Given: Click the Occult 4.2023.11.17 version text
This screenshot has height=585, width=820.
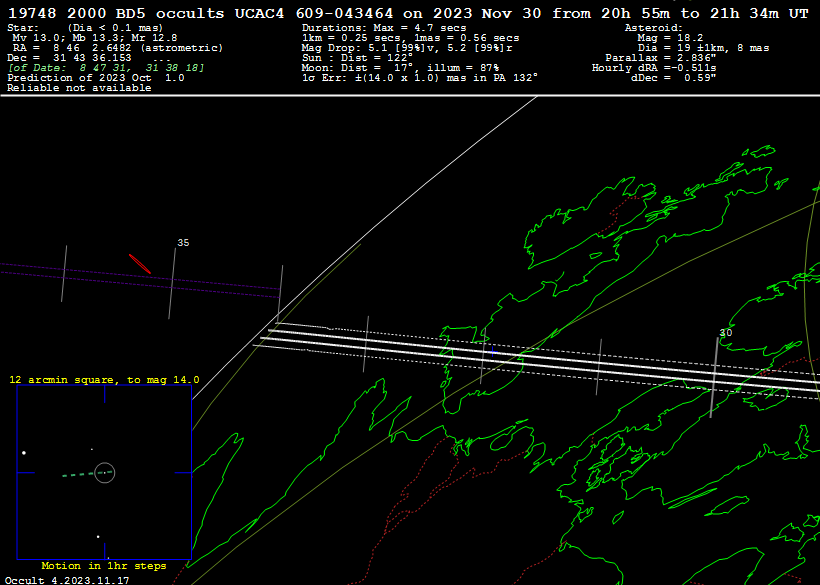Looking at the screenshot, I should pos(66,579).
